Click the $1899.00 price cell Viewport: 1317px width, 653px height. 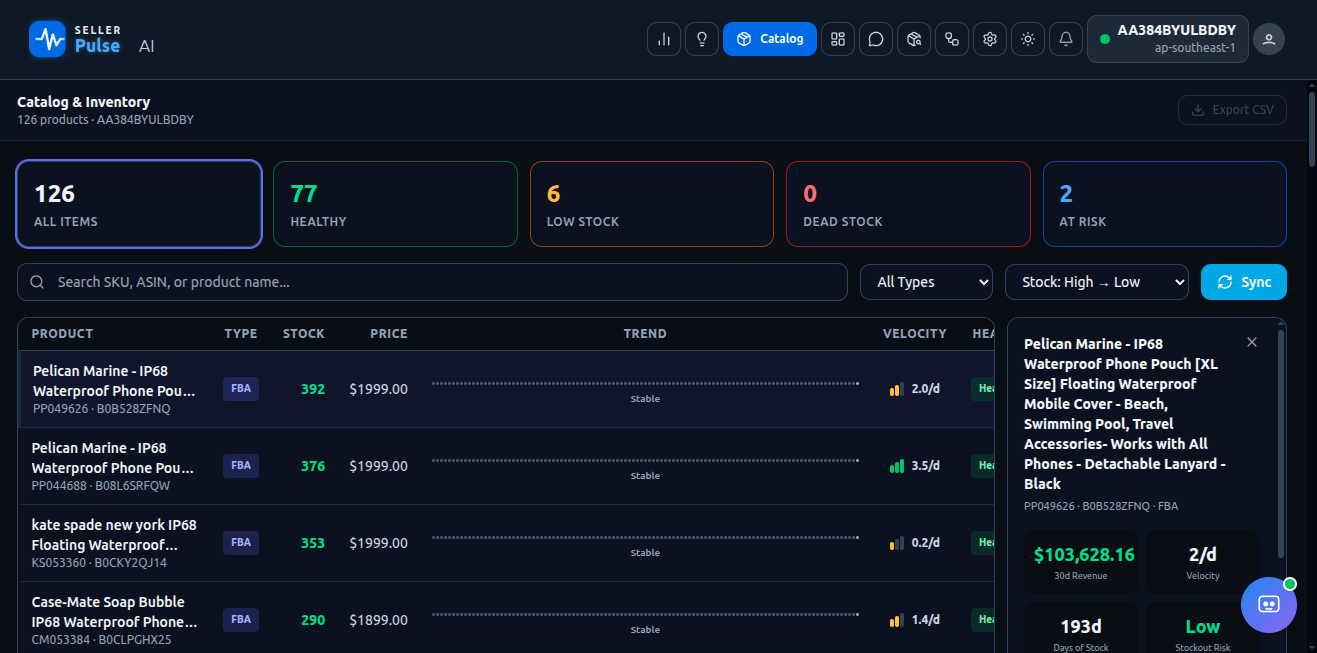(x=378, y=620)
